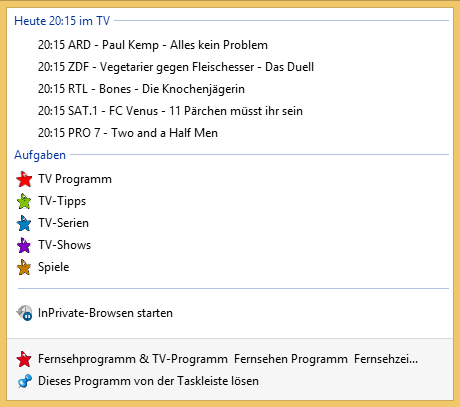Open the TV Programm task
Image resolution: width=460 pixels, height=407 pixels.
click(230, 179)
